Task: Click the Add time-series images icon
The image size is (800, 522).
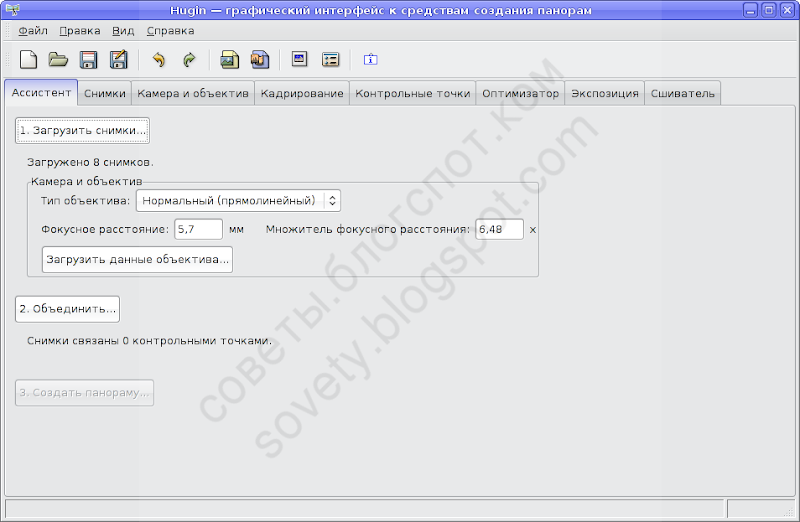Action: [260, 60]
